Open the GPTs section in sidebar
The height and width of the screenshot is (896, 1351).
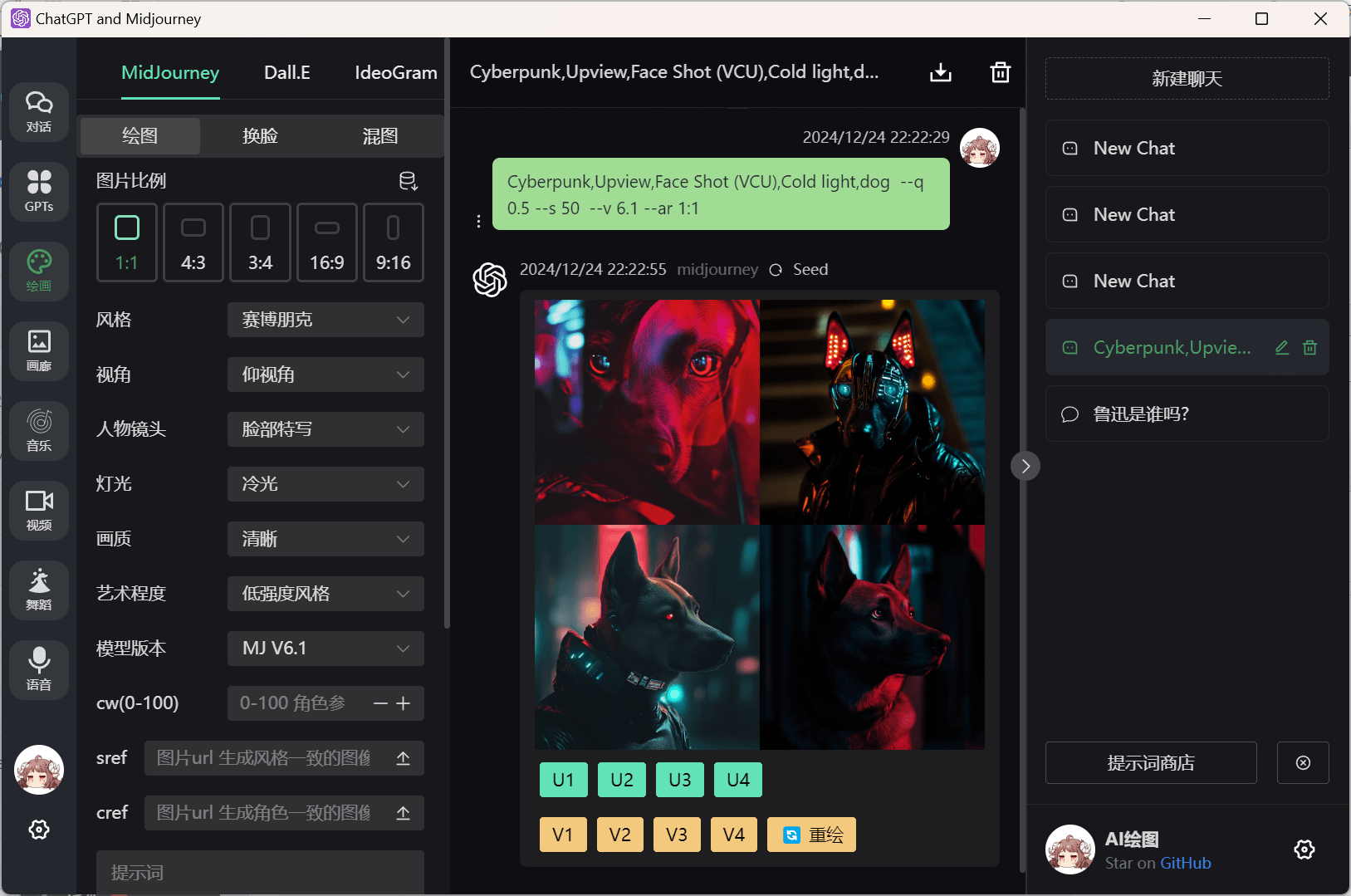39,191
